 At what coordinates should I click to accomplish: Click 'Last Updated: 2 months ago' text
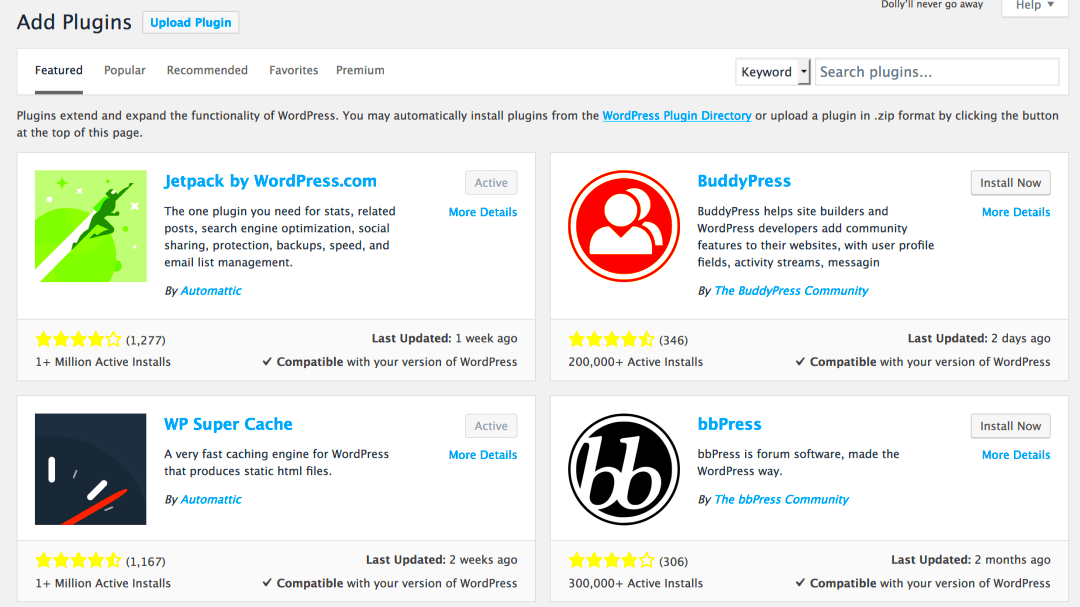tap(970, 559)
